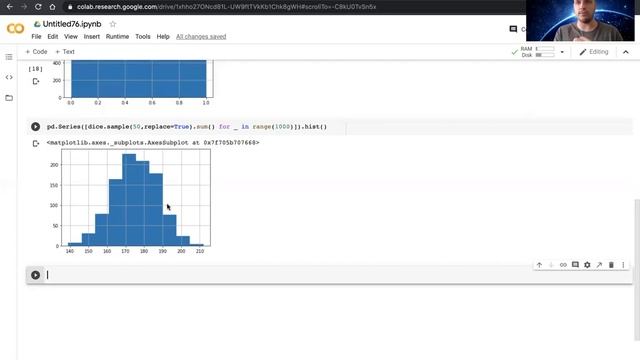Open the code snippets sidebar icon
This screenshot has width=640, height=360.
coord(9,77)
